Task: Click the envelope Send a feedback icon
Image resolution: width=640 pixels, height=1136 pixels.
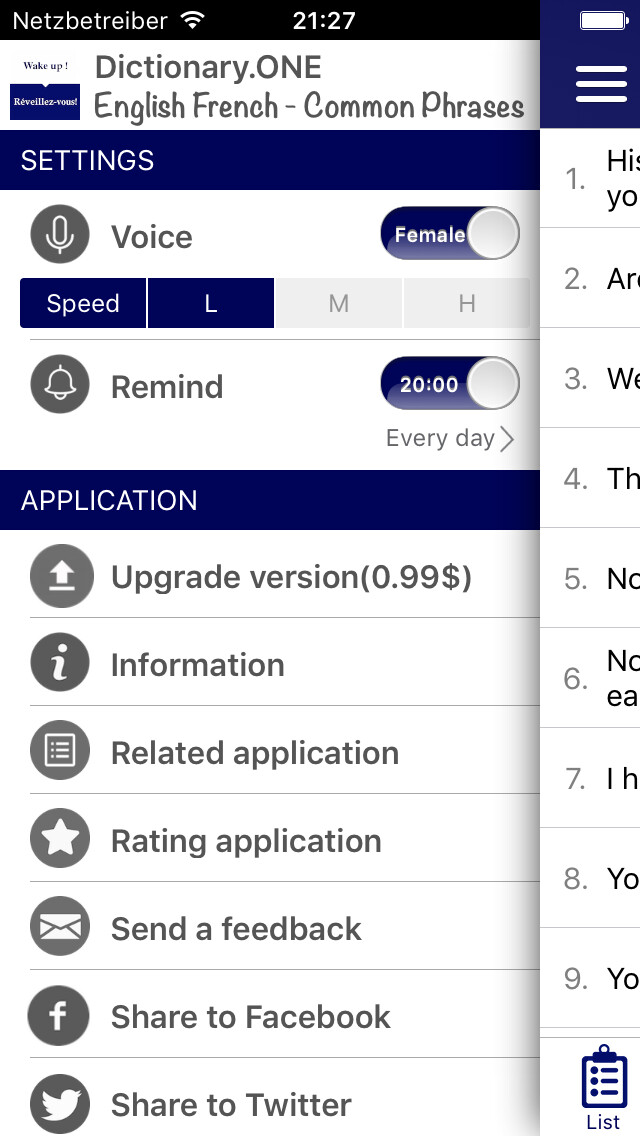Action: [60, 927]
